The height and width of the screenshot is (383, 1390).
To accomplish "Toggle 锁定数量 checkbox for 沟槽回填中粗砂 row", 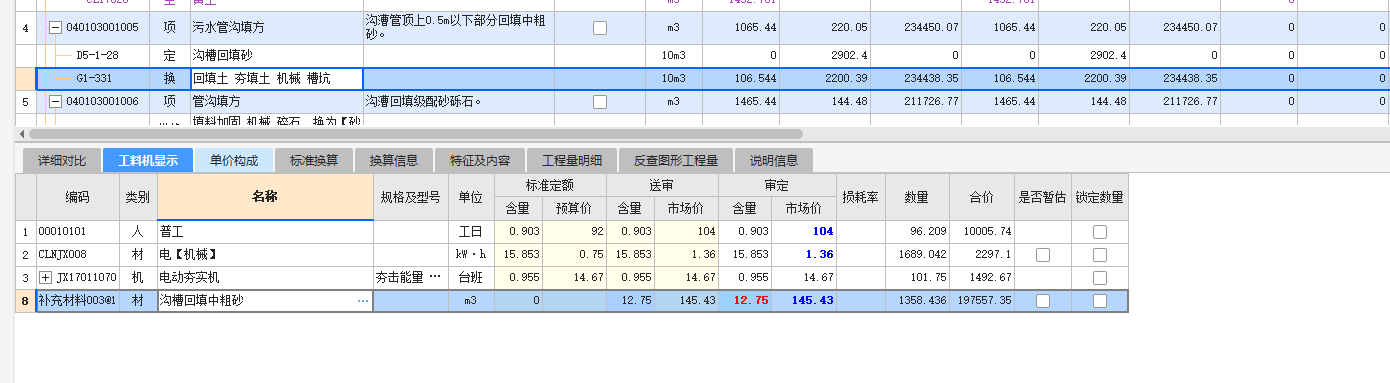I will (1100, 301).
